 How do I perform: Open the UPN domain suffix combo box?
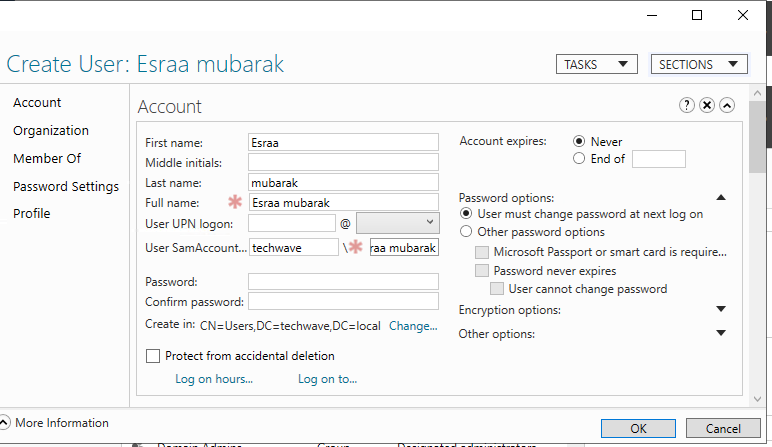coord(397,222)
